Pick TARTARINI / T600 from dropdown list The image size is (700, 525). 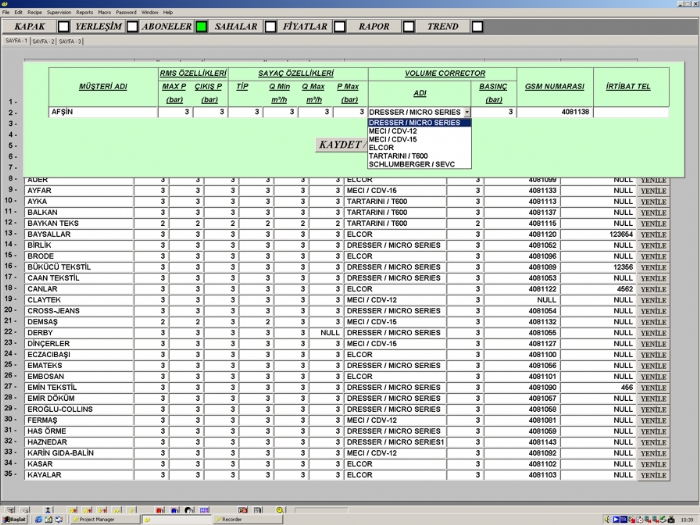click(x=419, y=156)
